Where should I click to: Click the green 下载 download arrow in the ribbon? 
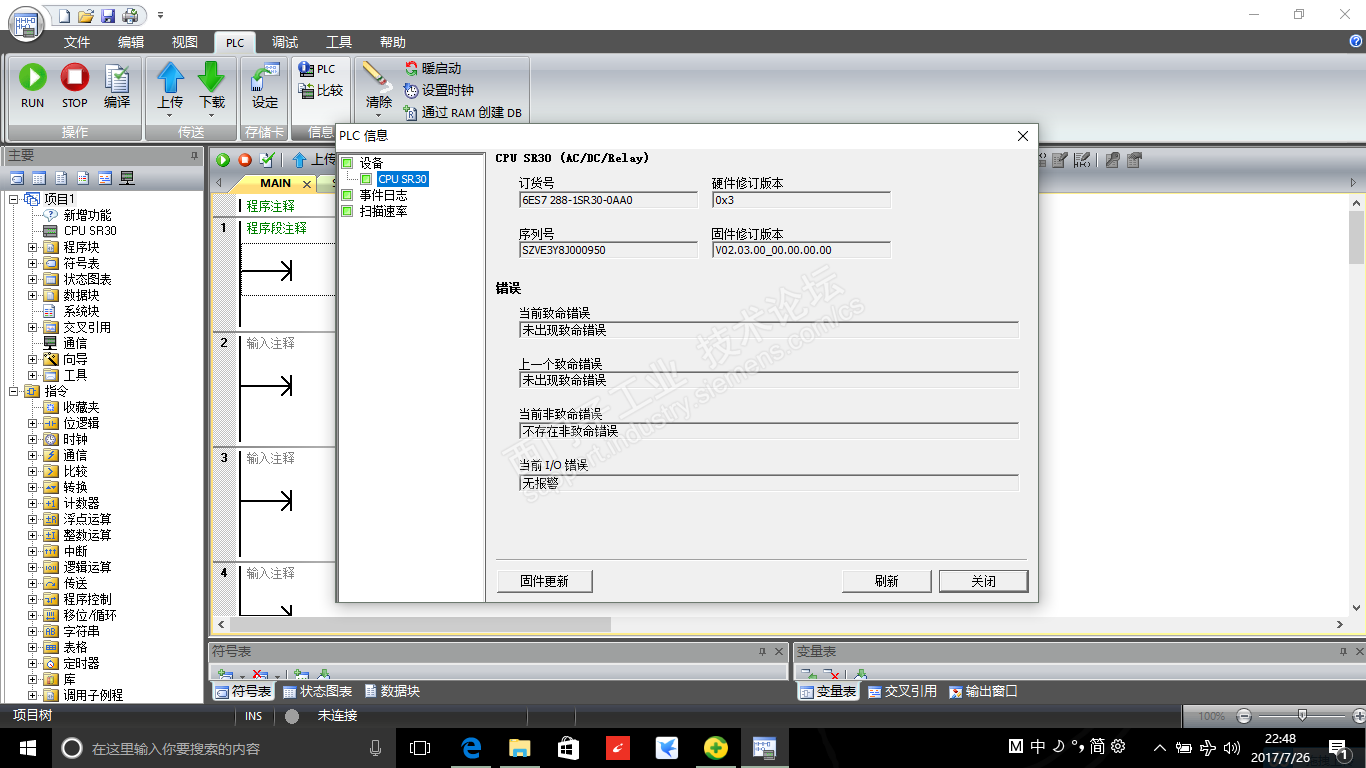pos(212,78)
